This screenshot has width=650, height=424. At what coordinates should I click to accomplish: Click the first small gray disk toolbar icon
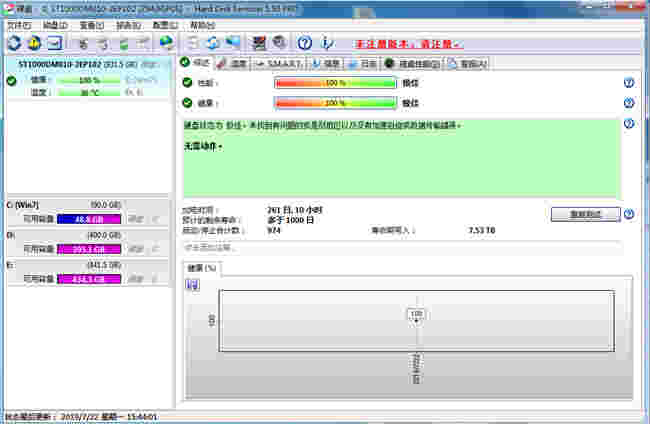click(x=83, y=43)
